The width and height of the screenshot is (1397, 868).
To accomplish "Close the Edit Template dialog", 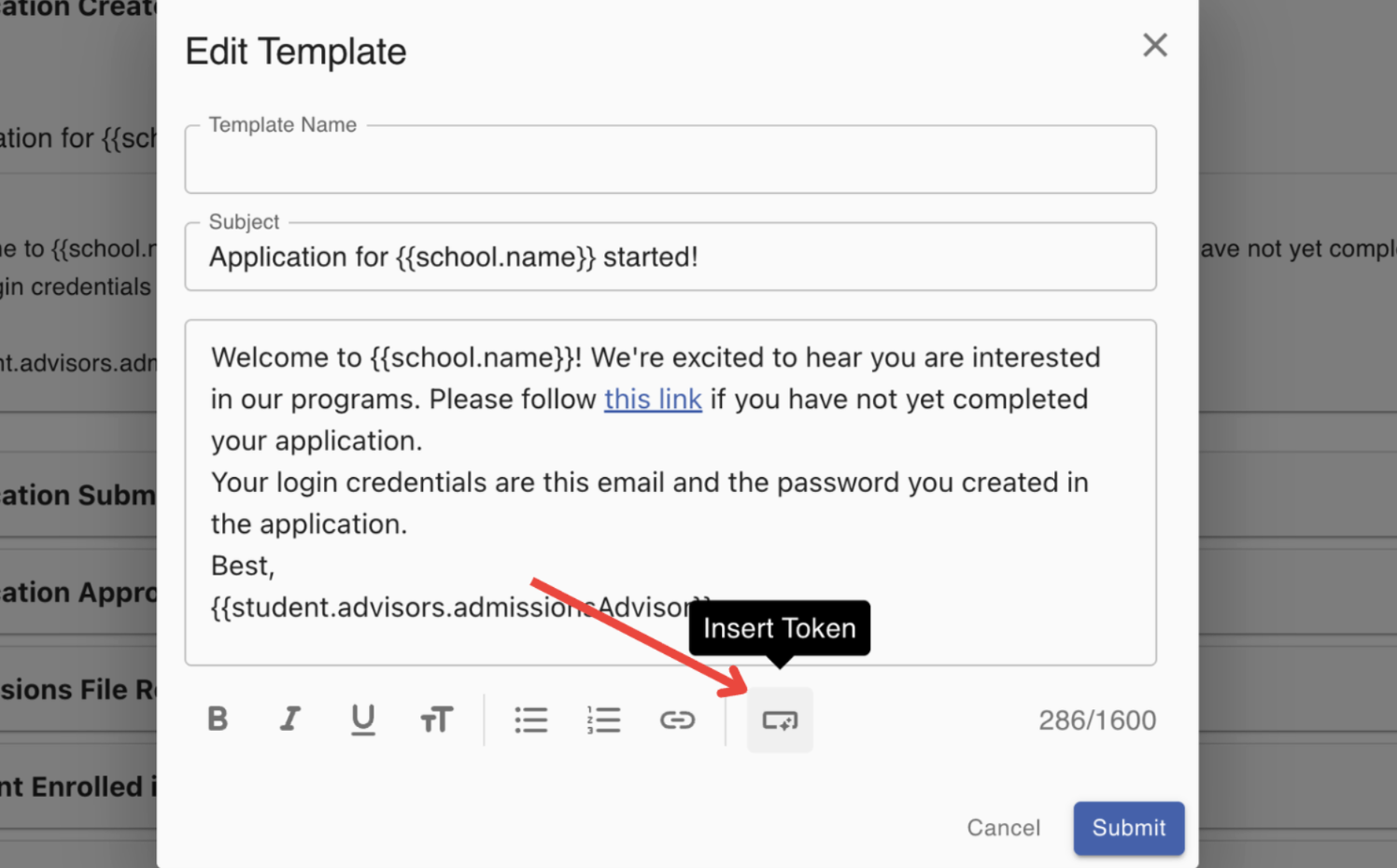I will click(1155, 45).
